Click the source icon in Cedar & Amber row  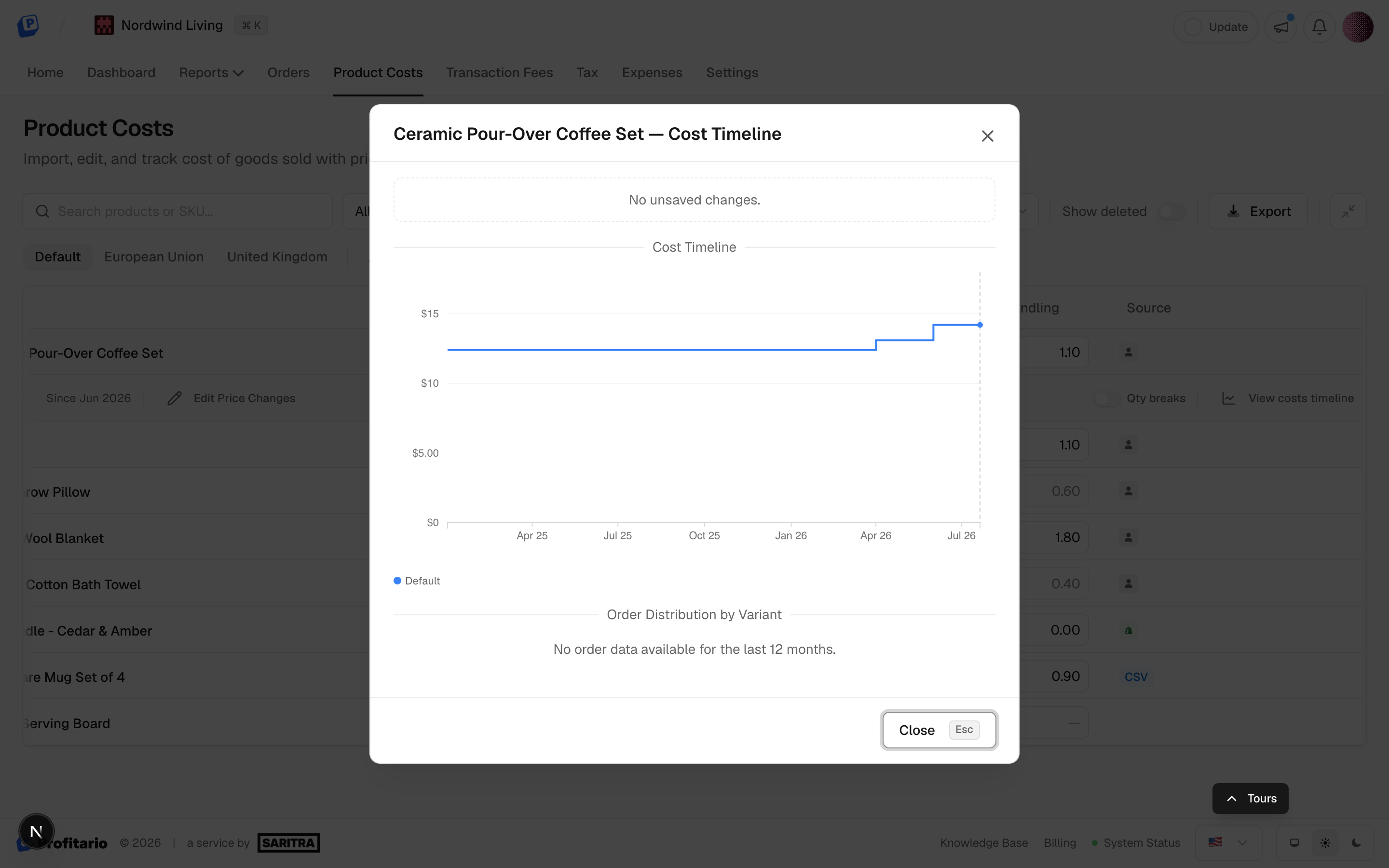coord(1129,630)
